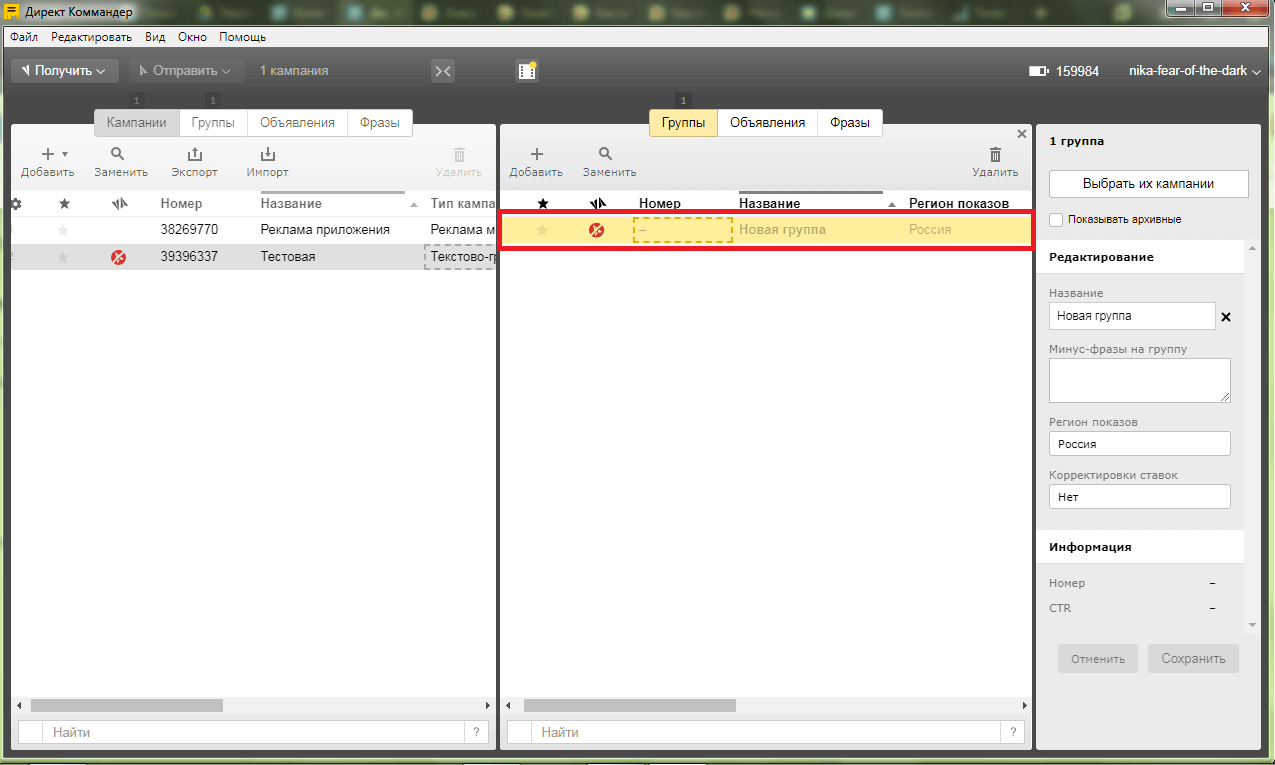
Task: Sort campaigns by star column header
Action: 64,204
